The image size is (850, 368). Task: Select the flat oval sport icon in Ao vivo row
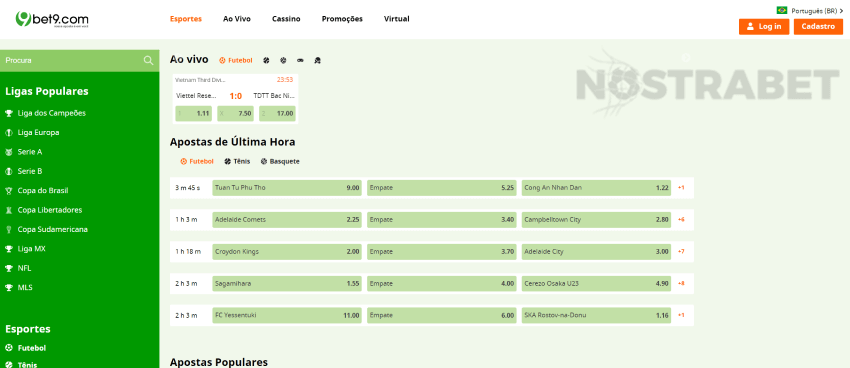pos(300,61)
